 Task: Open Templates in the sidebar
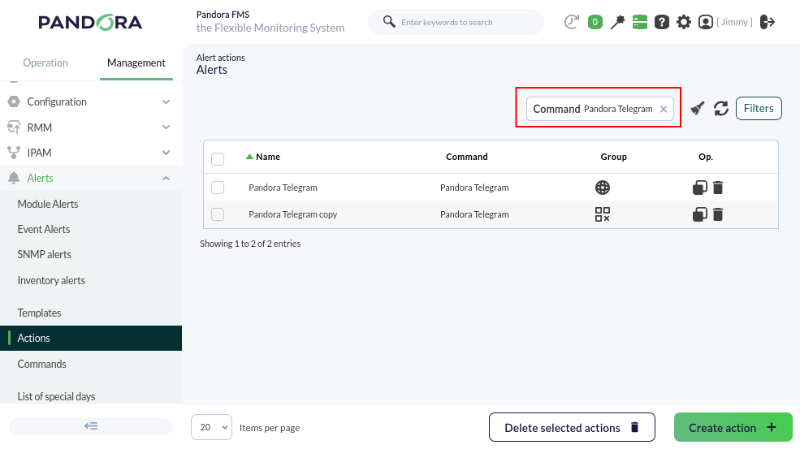click(x=39, y=313)
